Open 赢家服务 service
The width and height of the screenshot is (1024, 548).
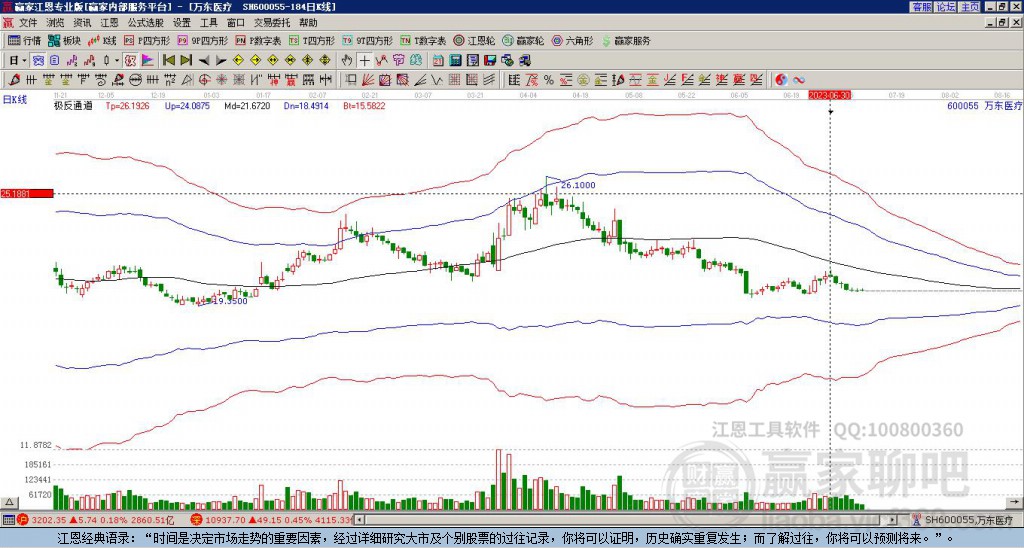coord(626,40)
